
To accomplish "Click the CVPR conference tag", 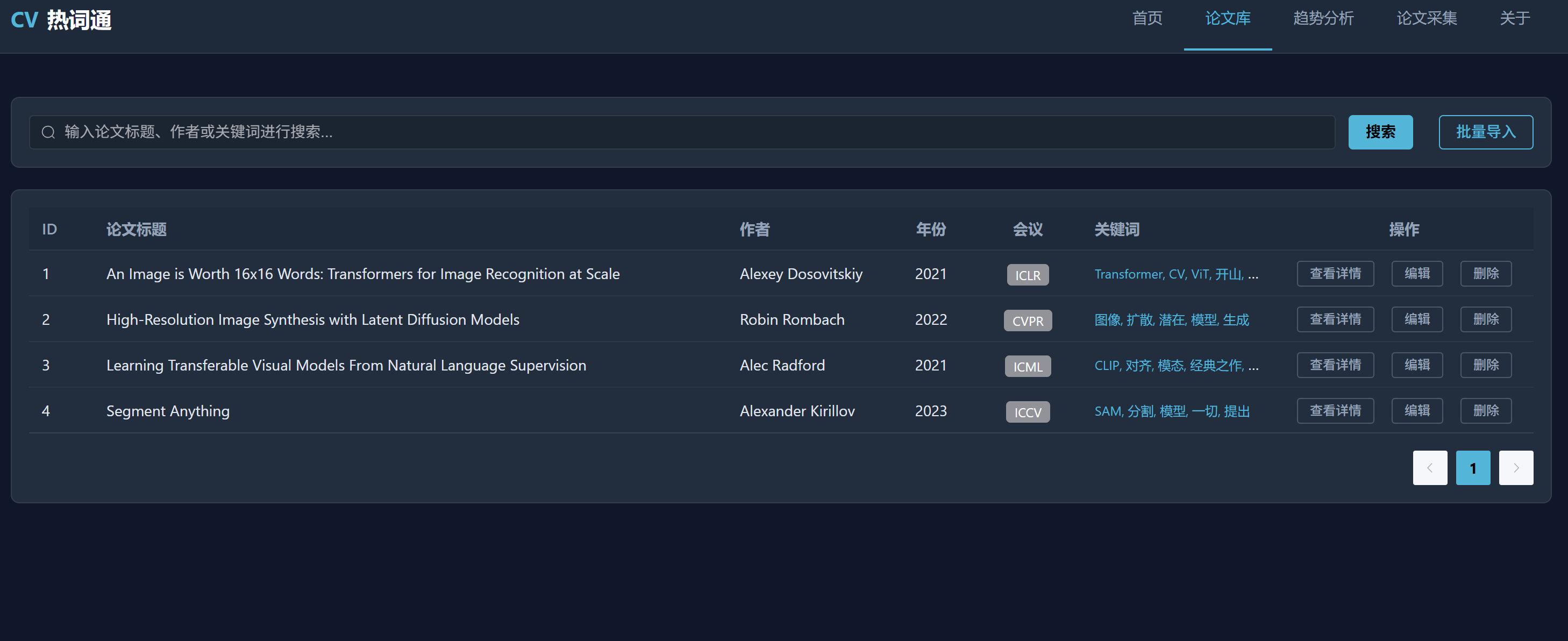I will click(x=1028, y=321).
